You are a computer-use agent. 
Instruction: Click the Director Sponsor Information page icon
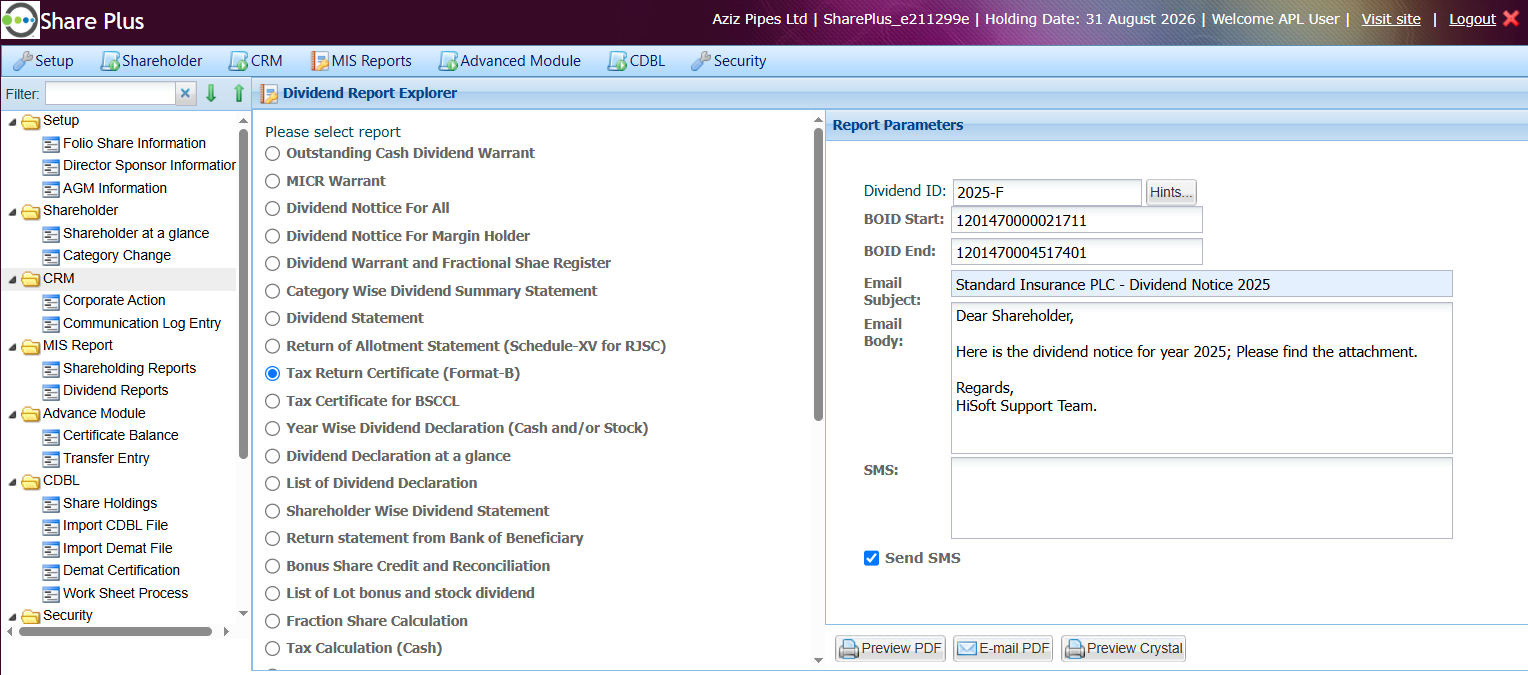point(51,166)
